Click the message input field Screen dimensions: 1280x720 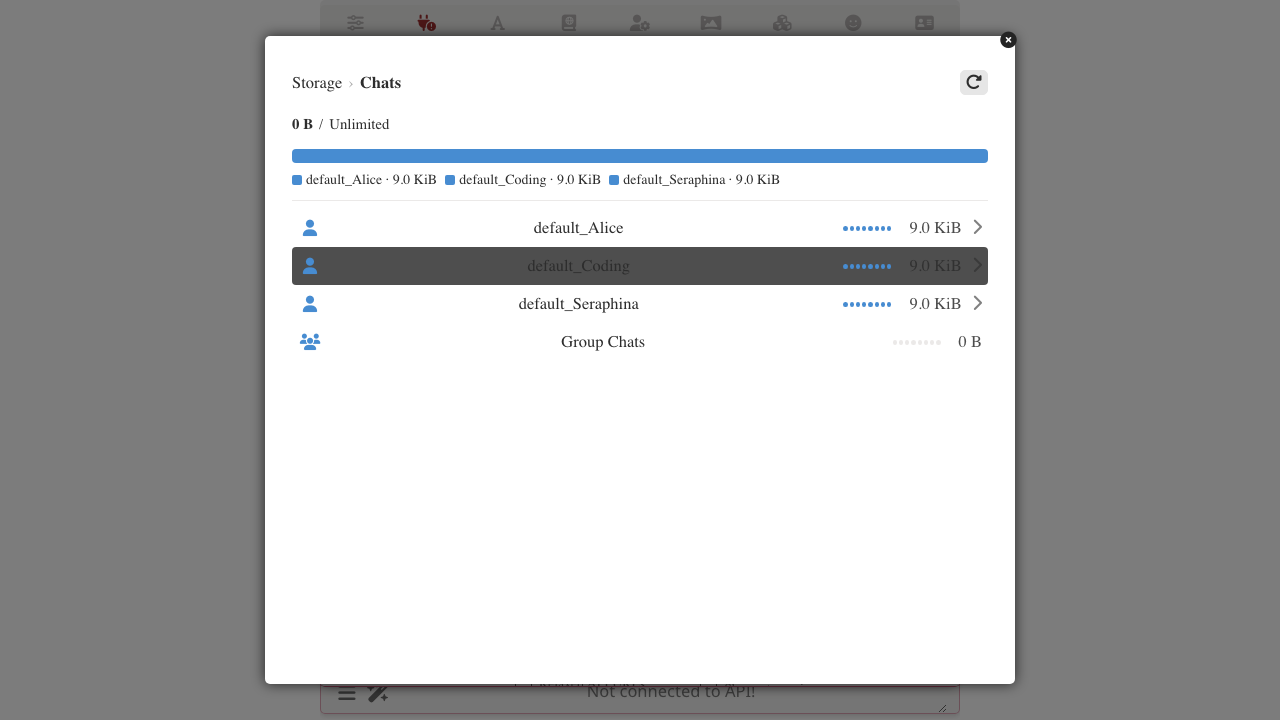[670, 692]
